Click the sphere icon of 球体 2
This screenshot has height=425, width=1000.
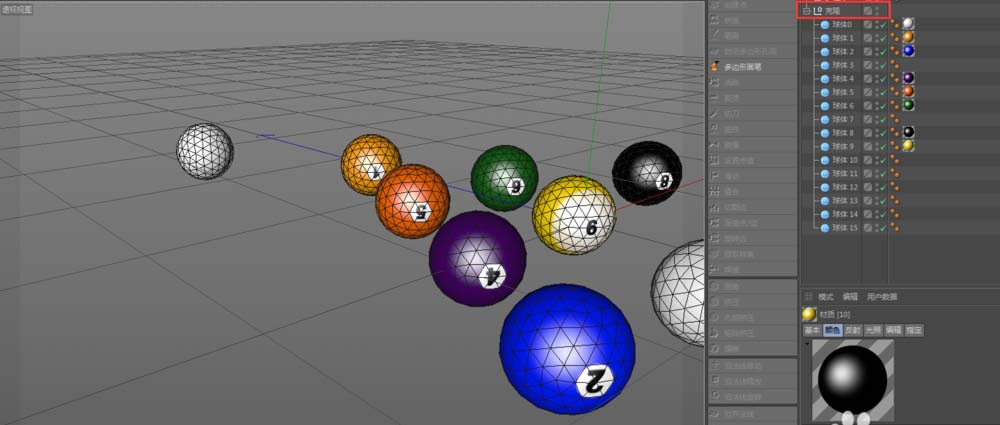[825, 52]
